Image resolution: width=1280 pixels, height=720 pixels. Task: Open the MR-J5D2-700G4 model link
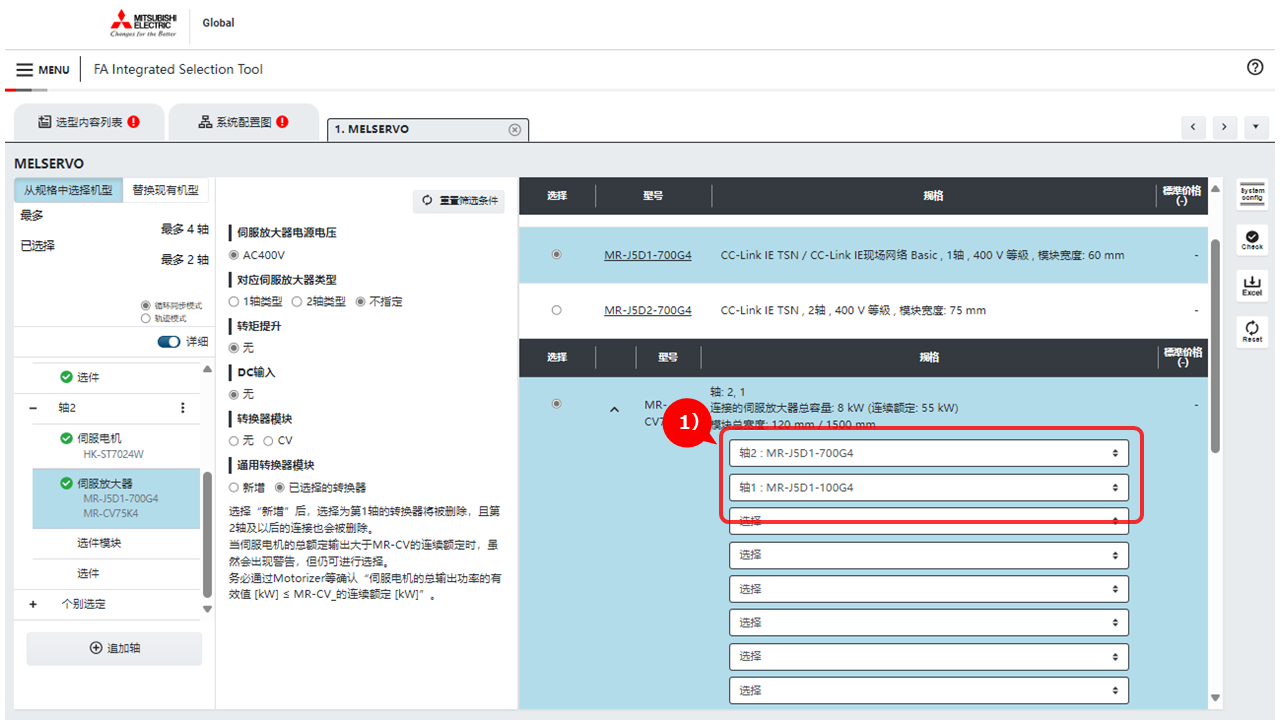[648, 310]
